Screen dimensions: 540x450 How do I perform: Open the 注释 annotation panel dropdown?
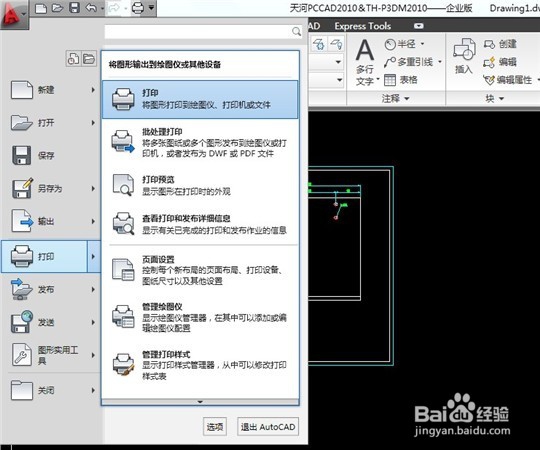pyautogui.click(x=395, y=98)
